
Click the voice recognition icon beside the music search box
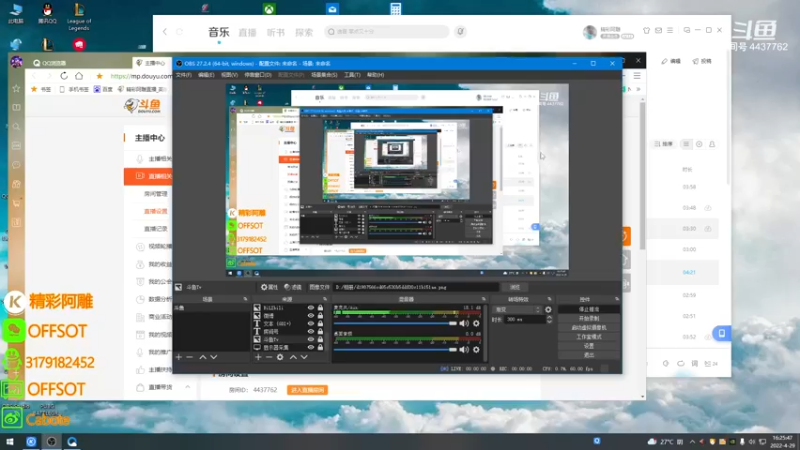coord(460,32)
